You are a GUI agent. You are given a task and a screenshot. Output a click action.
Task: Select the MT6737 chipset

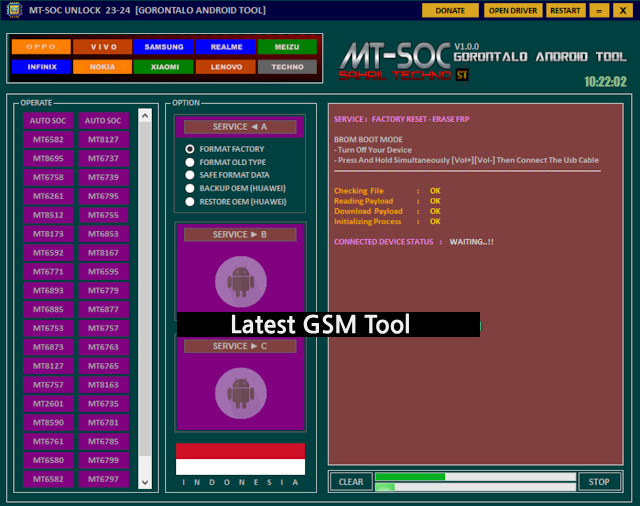103,158
